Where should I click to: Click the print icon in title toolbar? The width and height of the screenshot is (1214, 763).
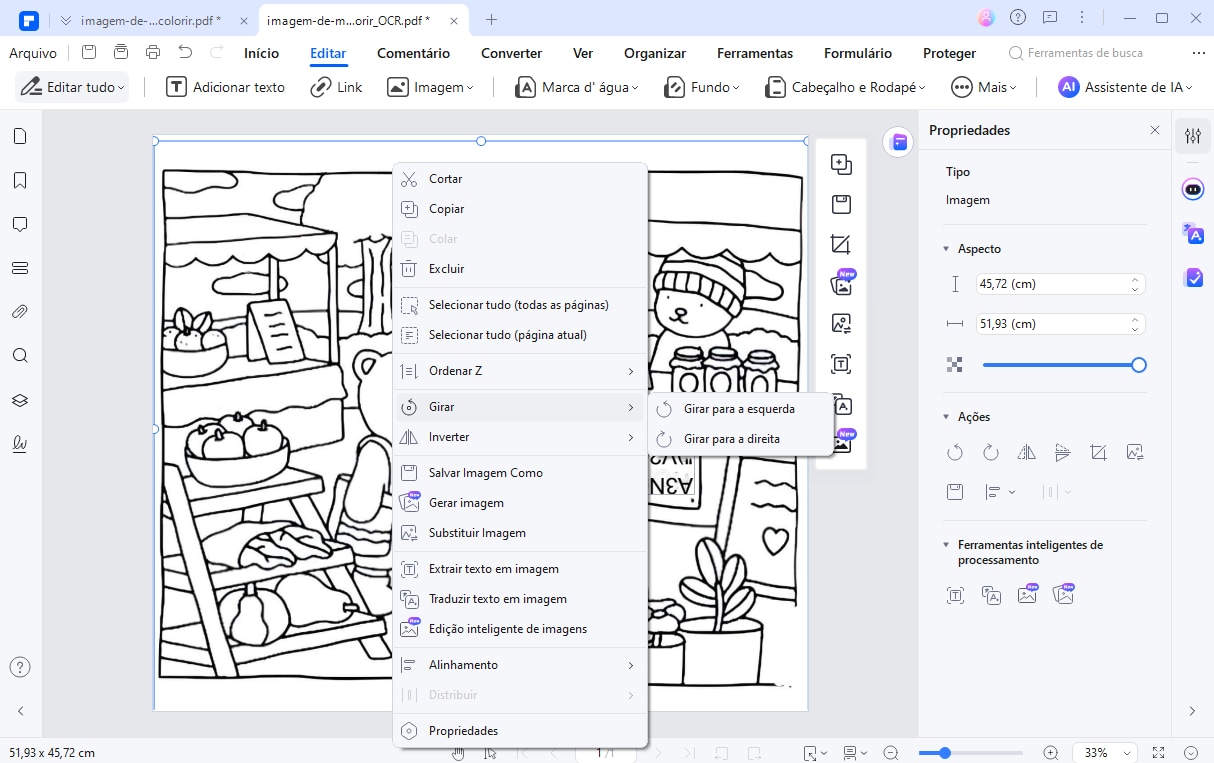[x=153, y=53]
